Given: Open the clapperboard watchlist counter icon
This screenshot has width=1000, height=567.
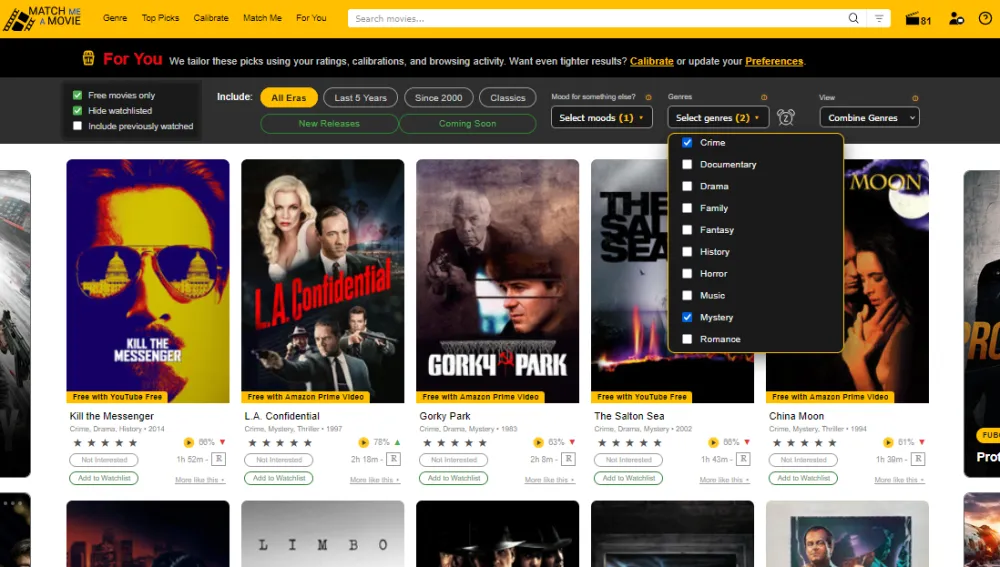Looking at the screenshot, I should (918, 19).
